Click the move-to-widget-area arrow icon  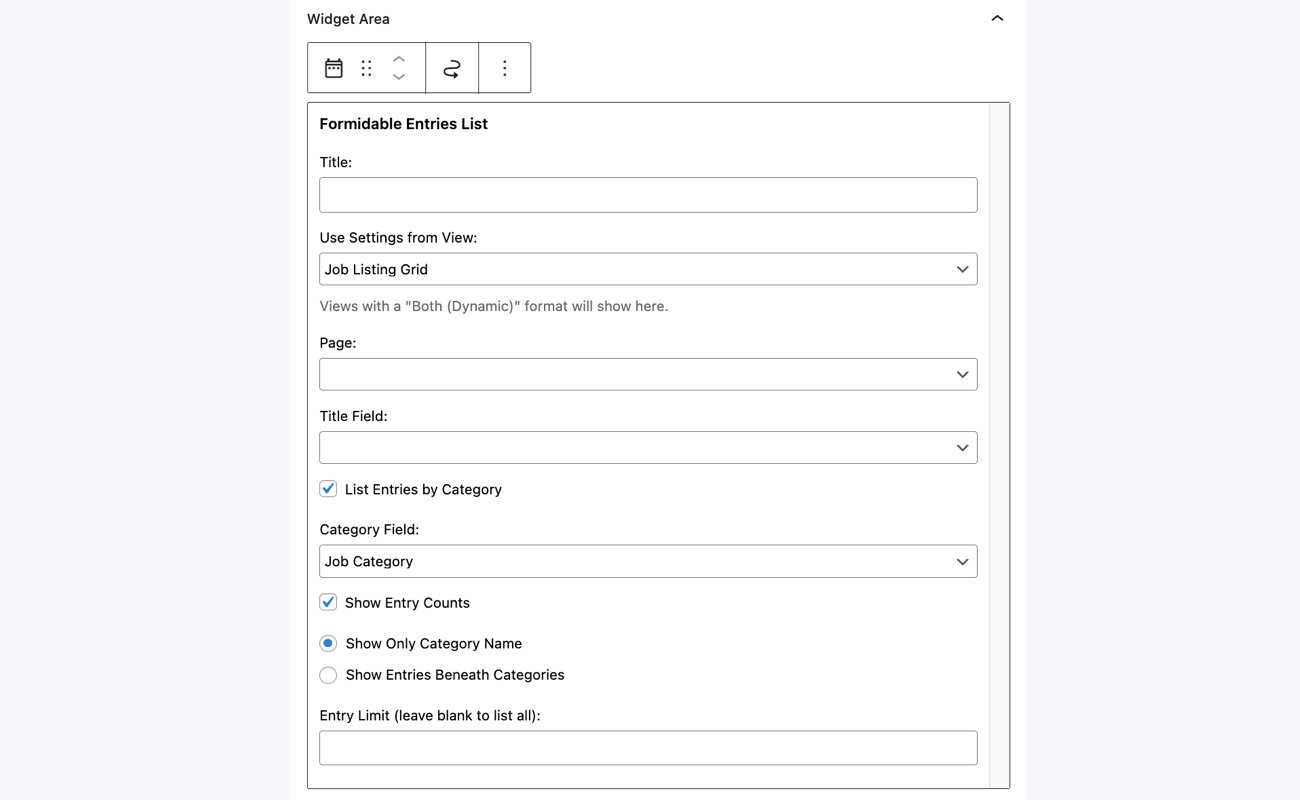(451, 67)
